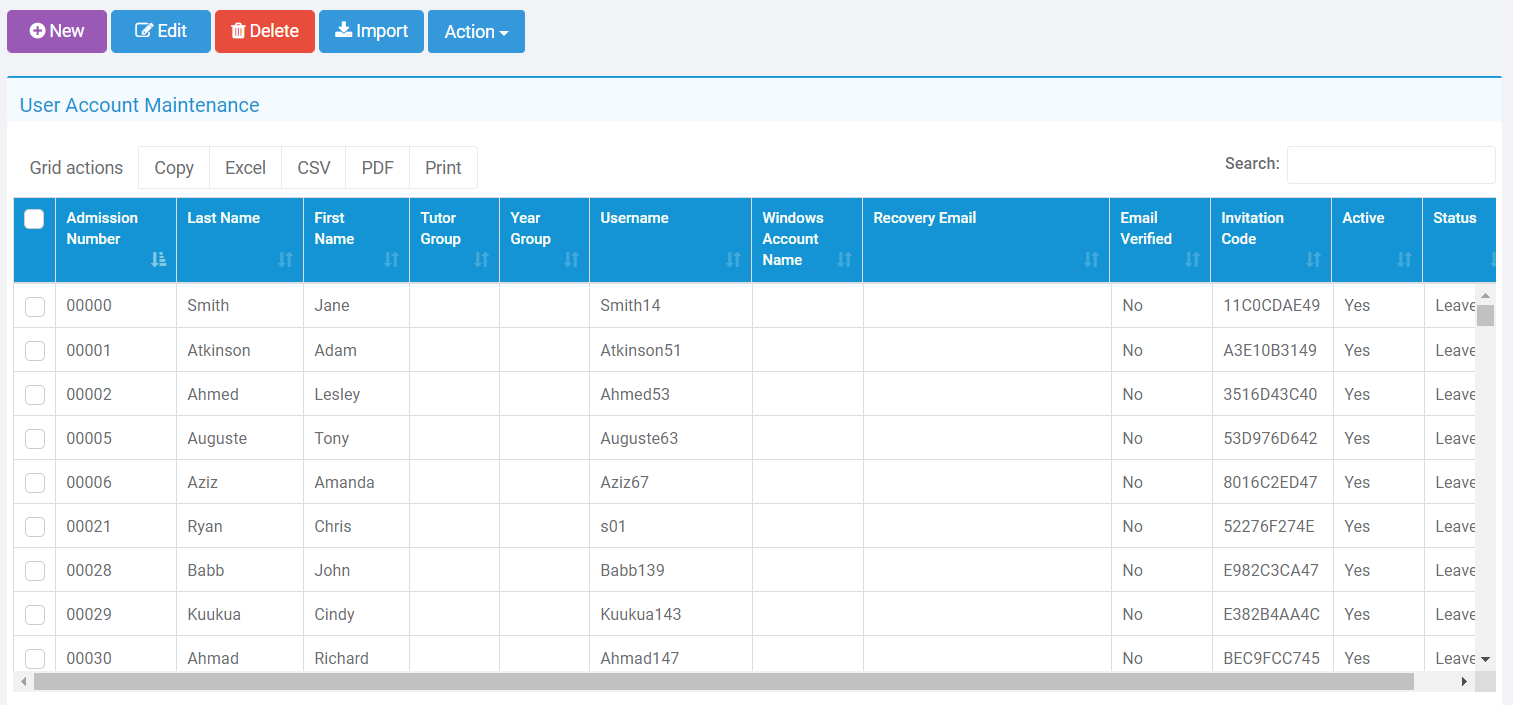The height and width of the screenshot is (705, 1513).
Task: Check the row checkbox for Amanda Aziz
Action: [34, 482]
